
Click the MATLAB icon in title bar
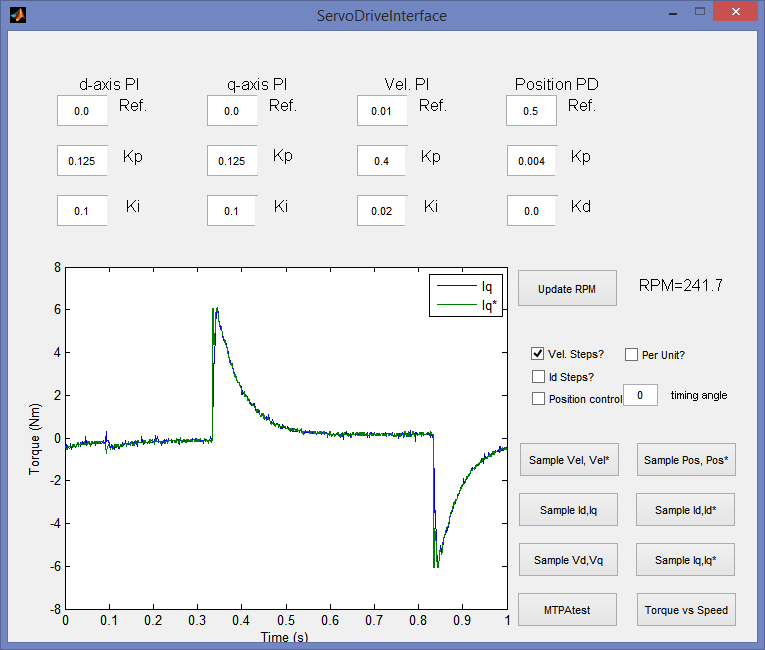click(x=17, y=15)
